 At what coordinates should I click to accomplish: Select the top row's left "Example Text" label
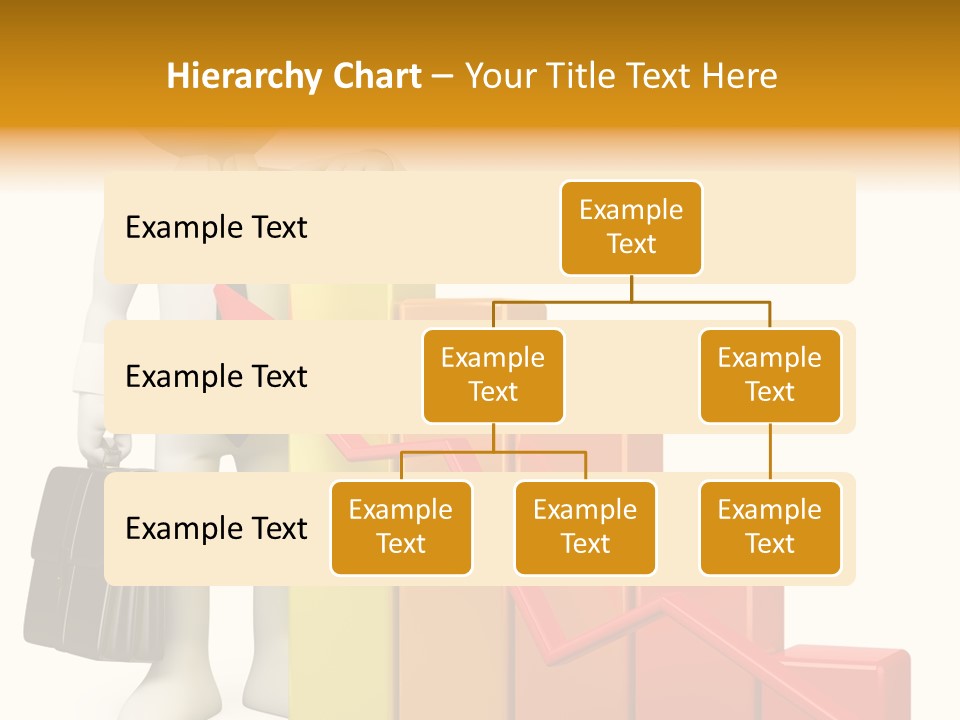coord(216,228)
